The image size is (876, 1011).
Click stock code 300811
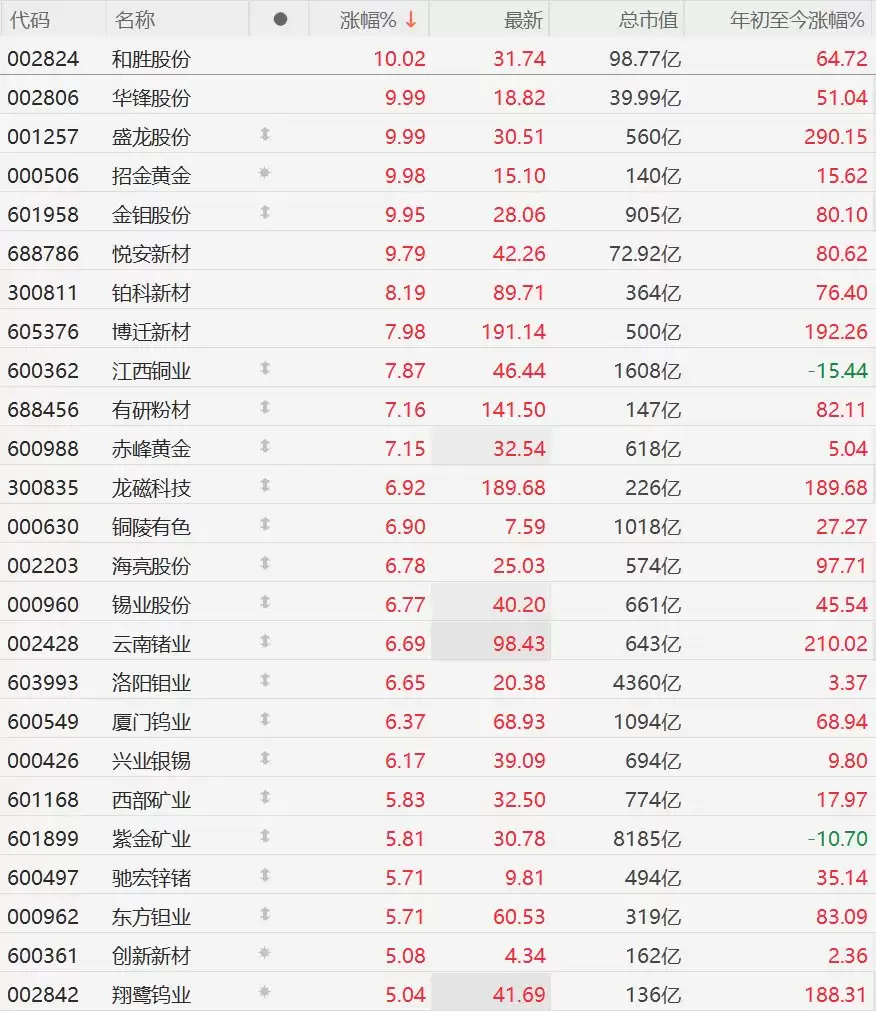[x=43, y=293]
